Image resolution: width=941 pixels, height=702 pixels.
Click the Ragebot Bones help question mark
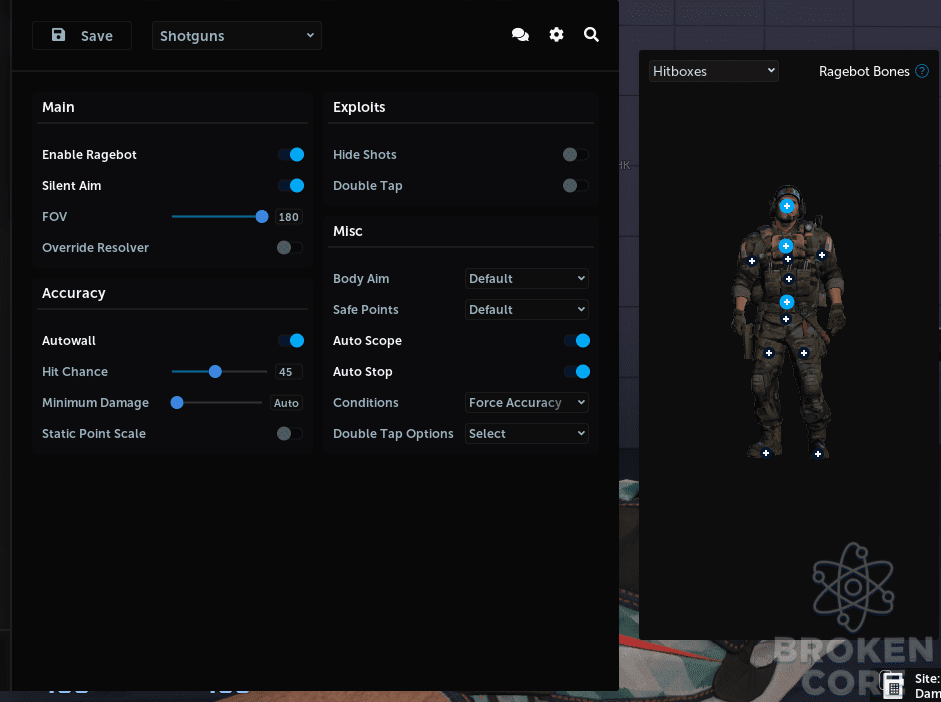(922, 71)
